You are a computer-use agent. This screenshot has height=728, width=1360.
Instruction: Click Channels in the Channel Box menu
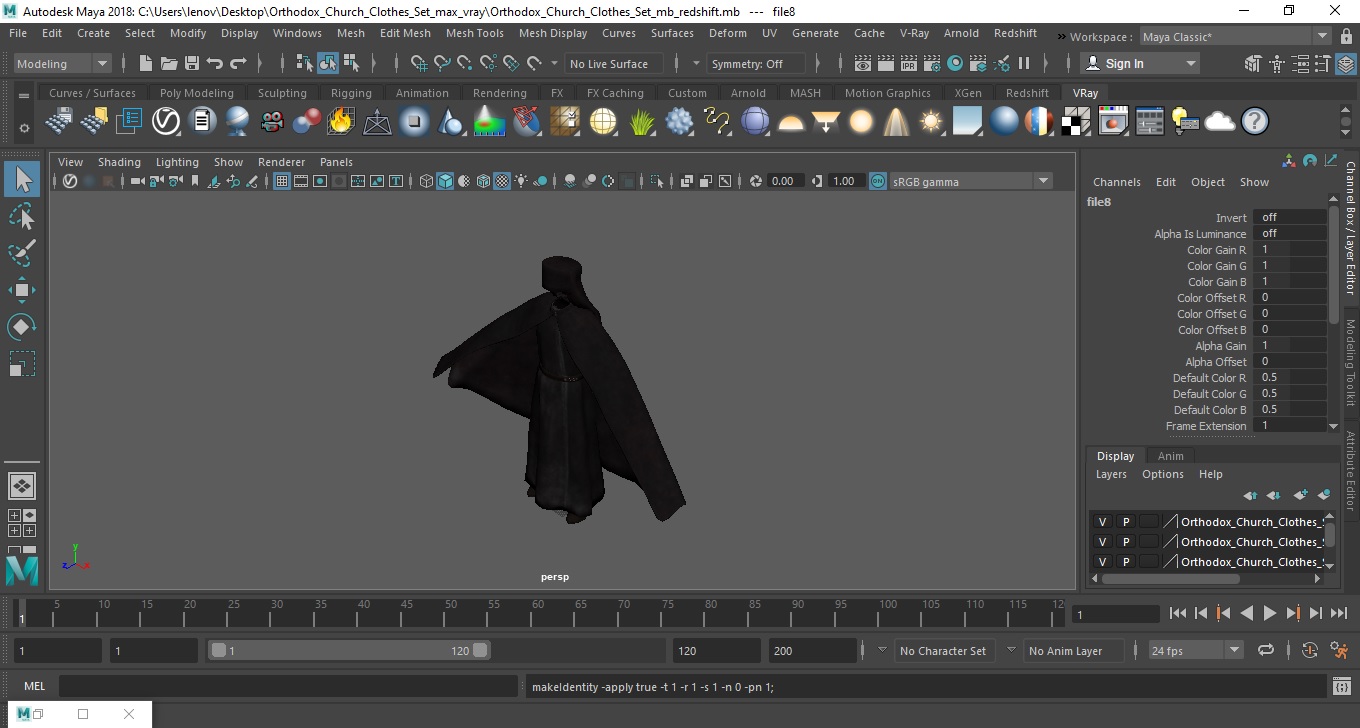[x=1116, y=182]
